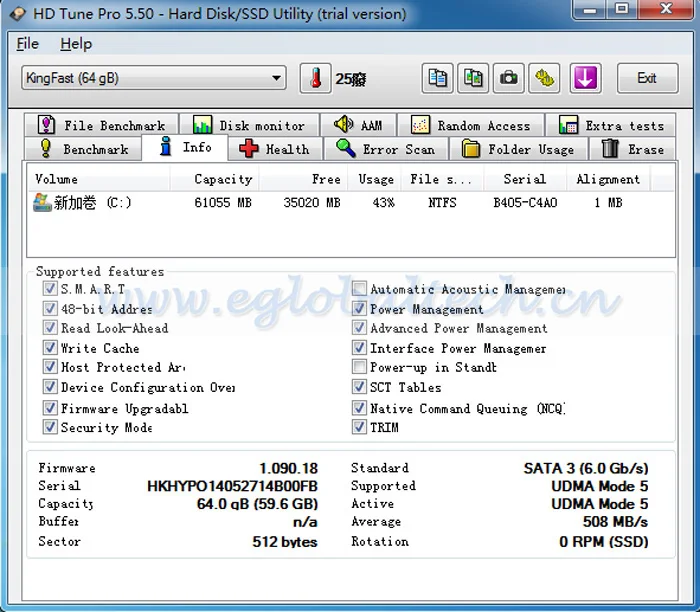Open options with the yellow wrench icon

(x=545, y=79)
